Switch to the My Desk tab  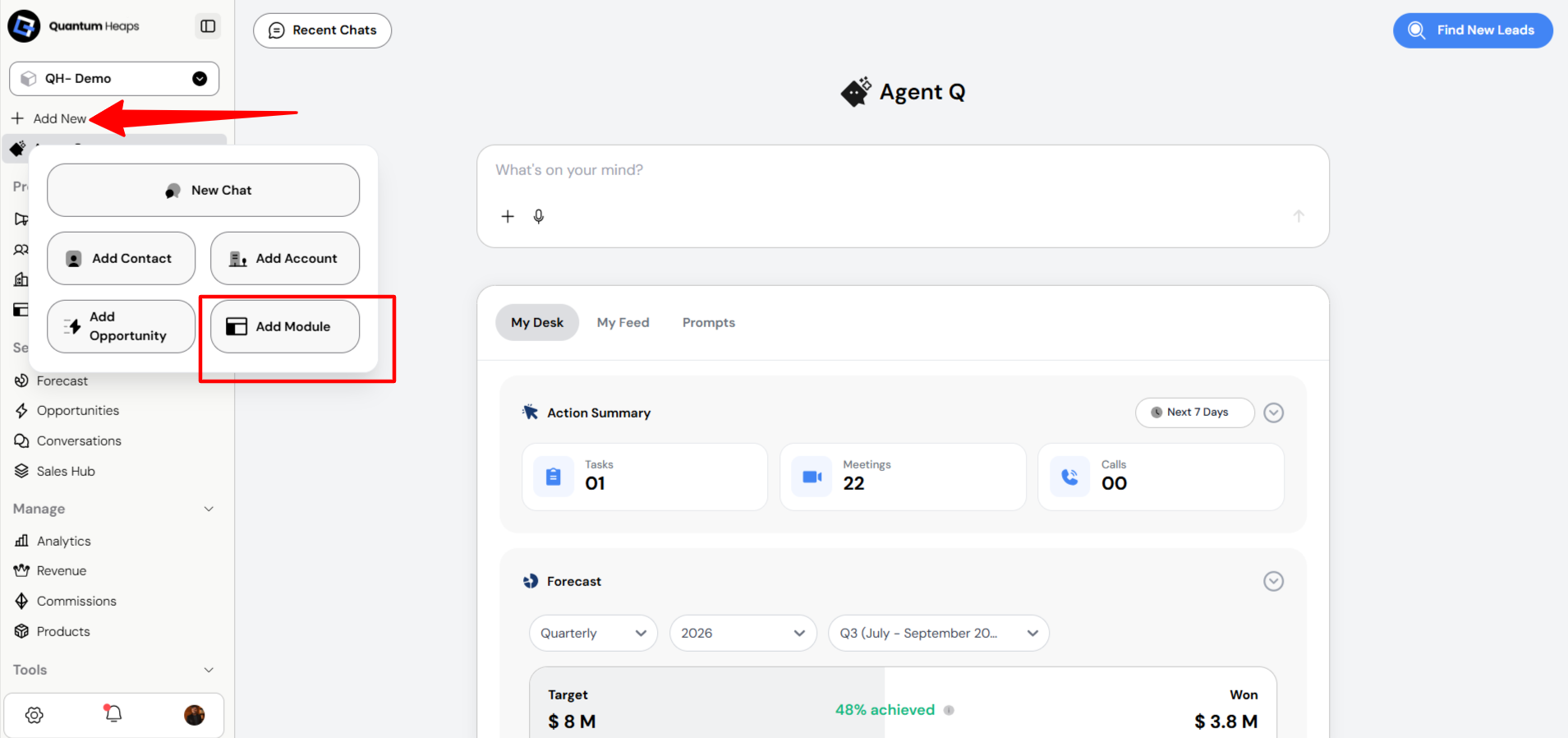[537, 322]
